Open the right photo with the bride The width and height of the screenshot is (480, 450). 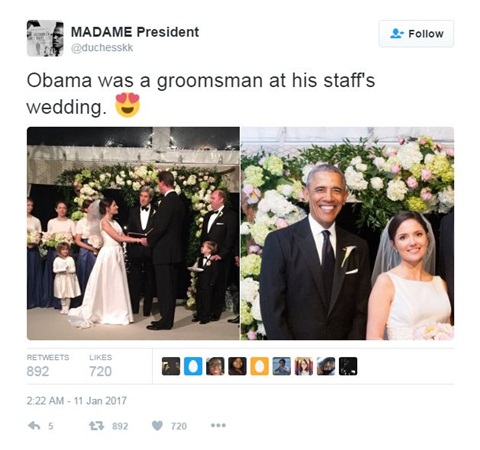click(347, 233)
